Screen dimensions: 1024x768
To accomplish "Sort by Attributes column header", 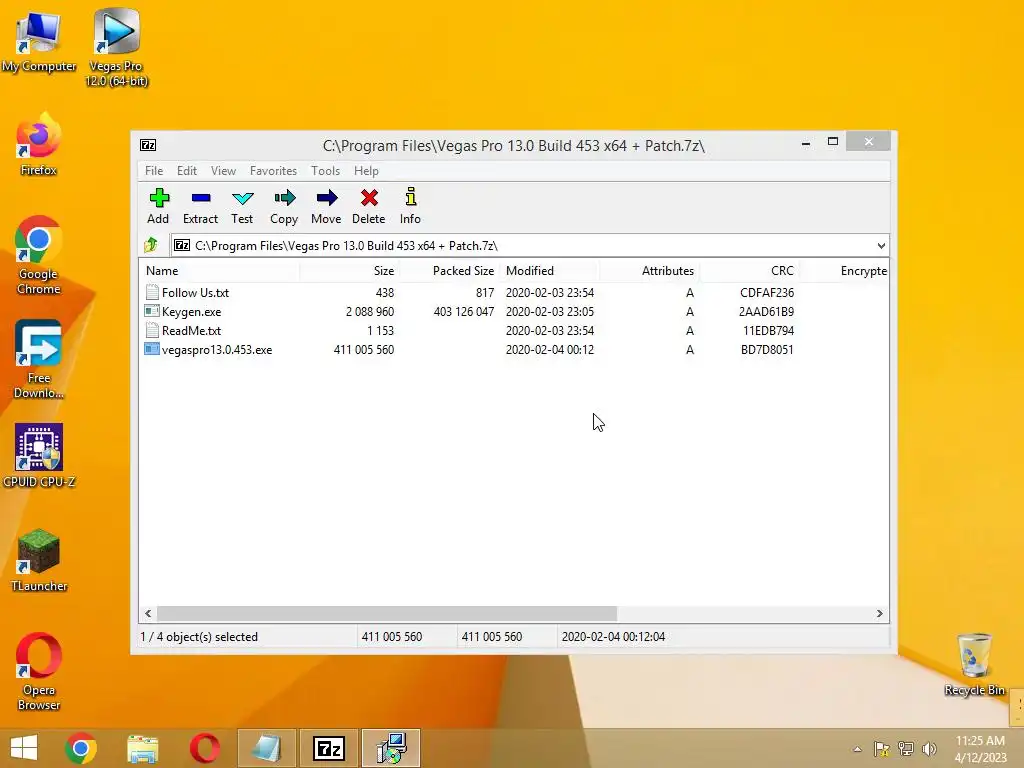I will [649, 270].
